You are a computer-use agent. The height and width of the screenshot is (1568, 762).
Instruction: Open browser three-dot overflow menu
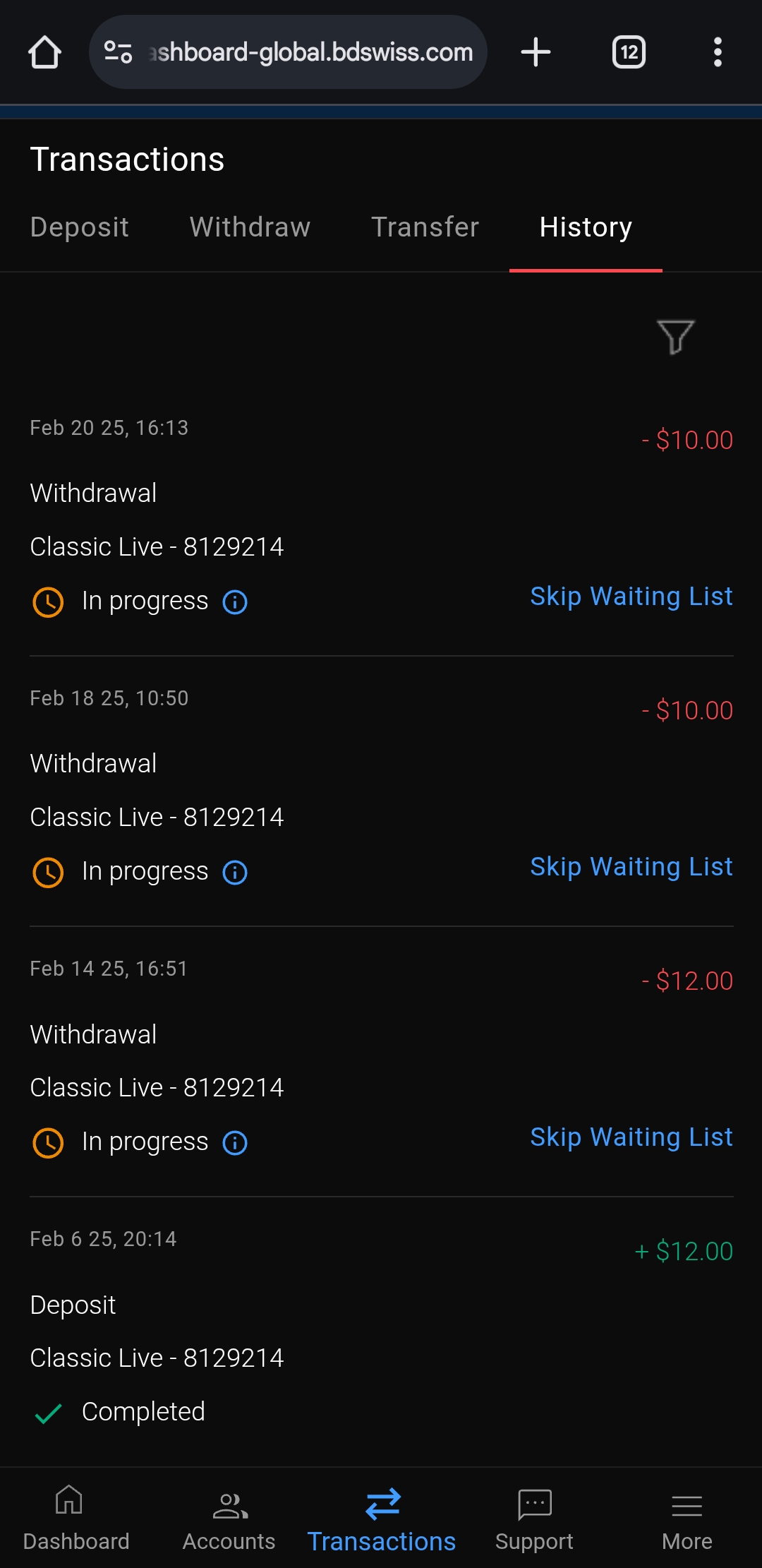[x=718, y=52]
